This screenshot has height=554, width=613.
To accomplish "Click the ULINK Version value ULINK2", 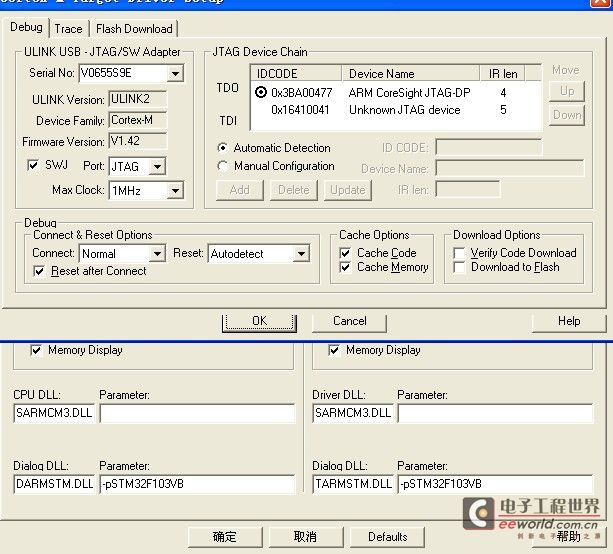I will (x=138, y=99).
